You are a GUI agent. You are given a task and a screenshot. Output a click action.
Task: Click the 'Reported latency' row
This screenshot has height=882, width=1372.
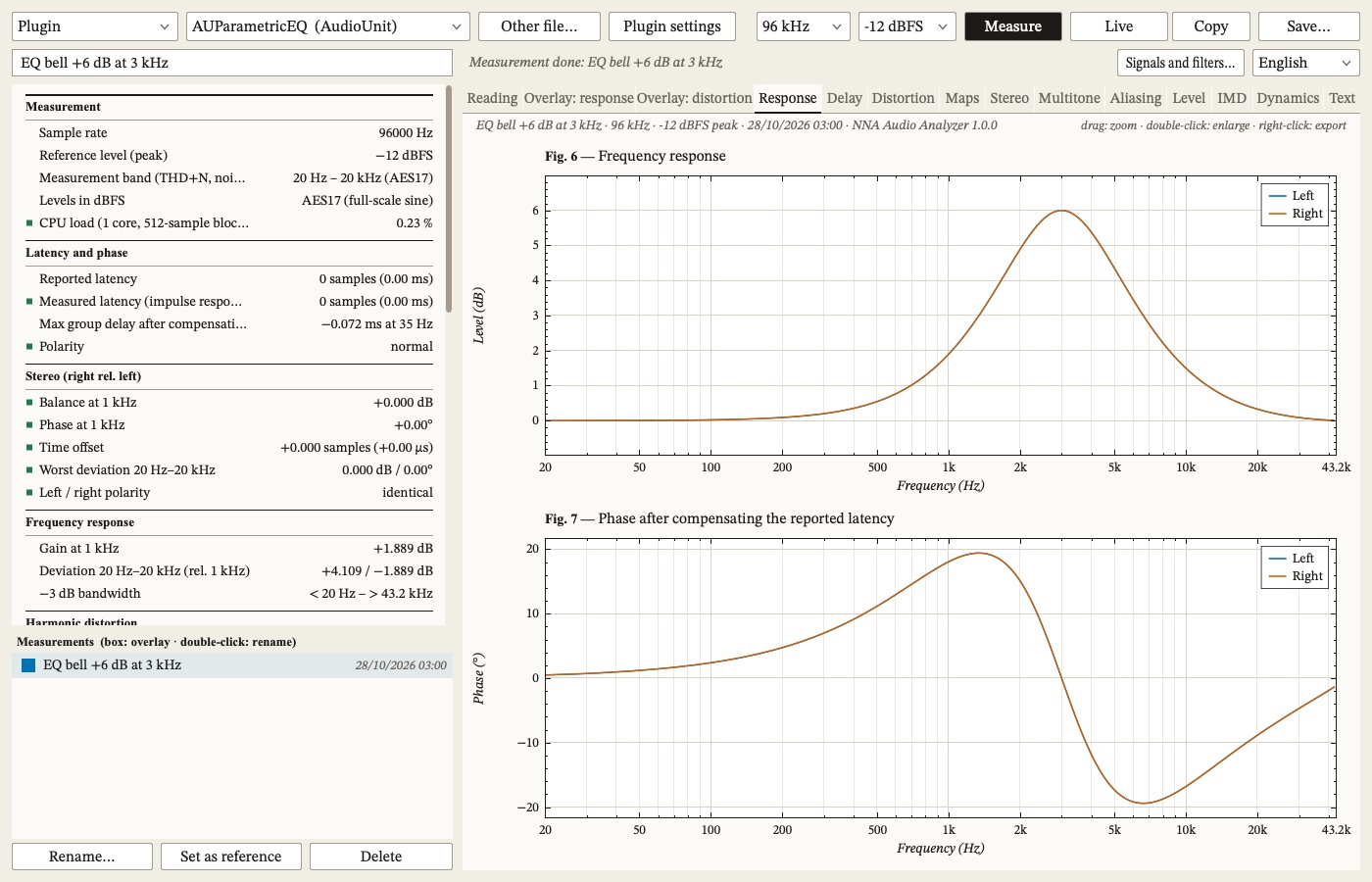229,279
